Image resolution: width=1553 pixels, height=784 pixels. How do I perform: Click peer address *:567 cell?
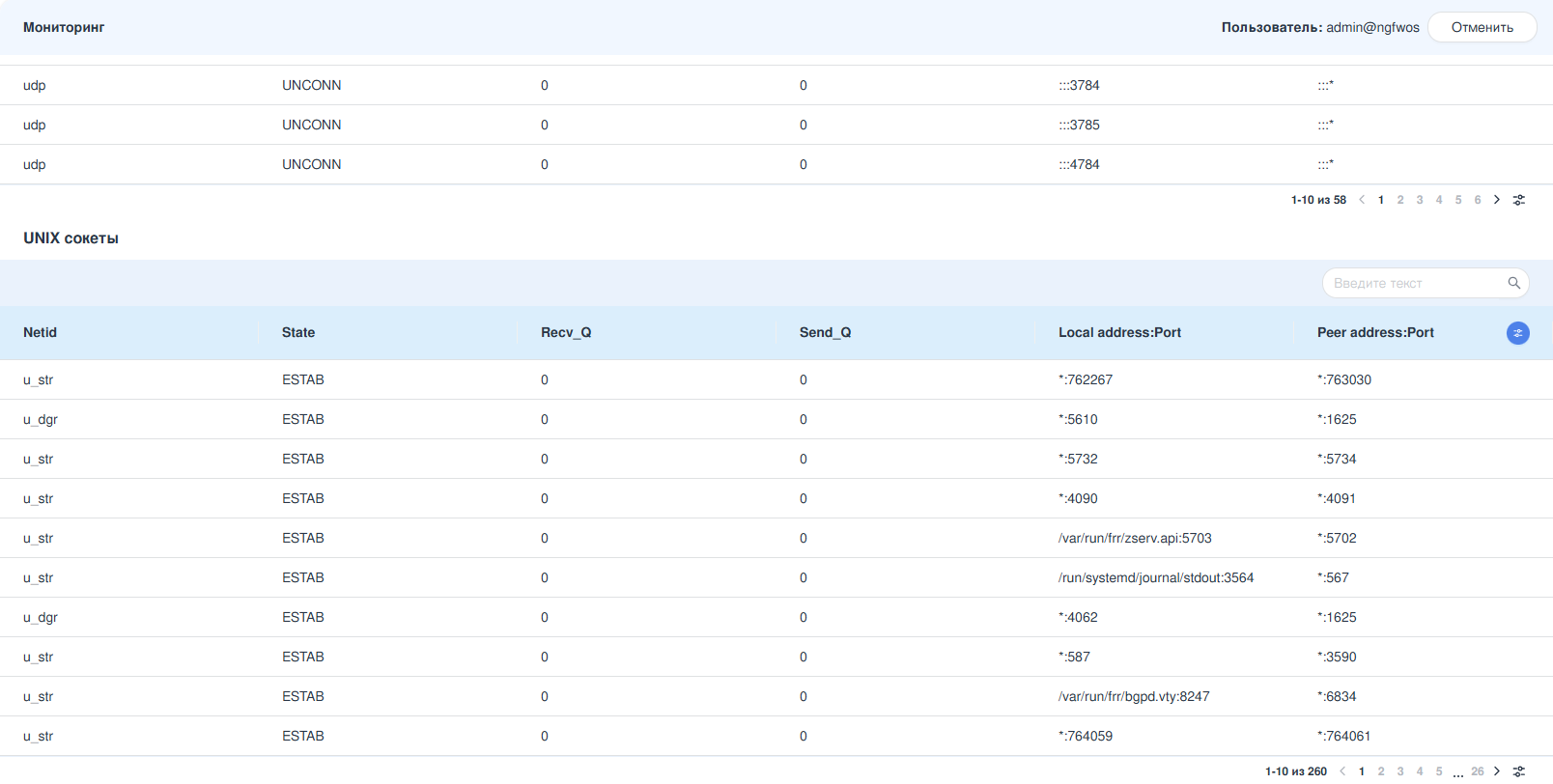pos(1333,577)
